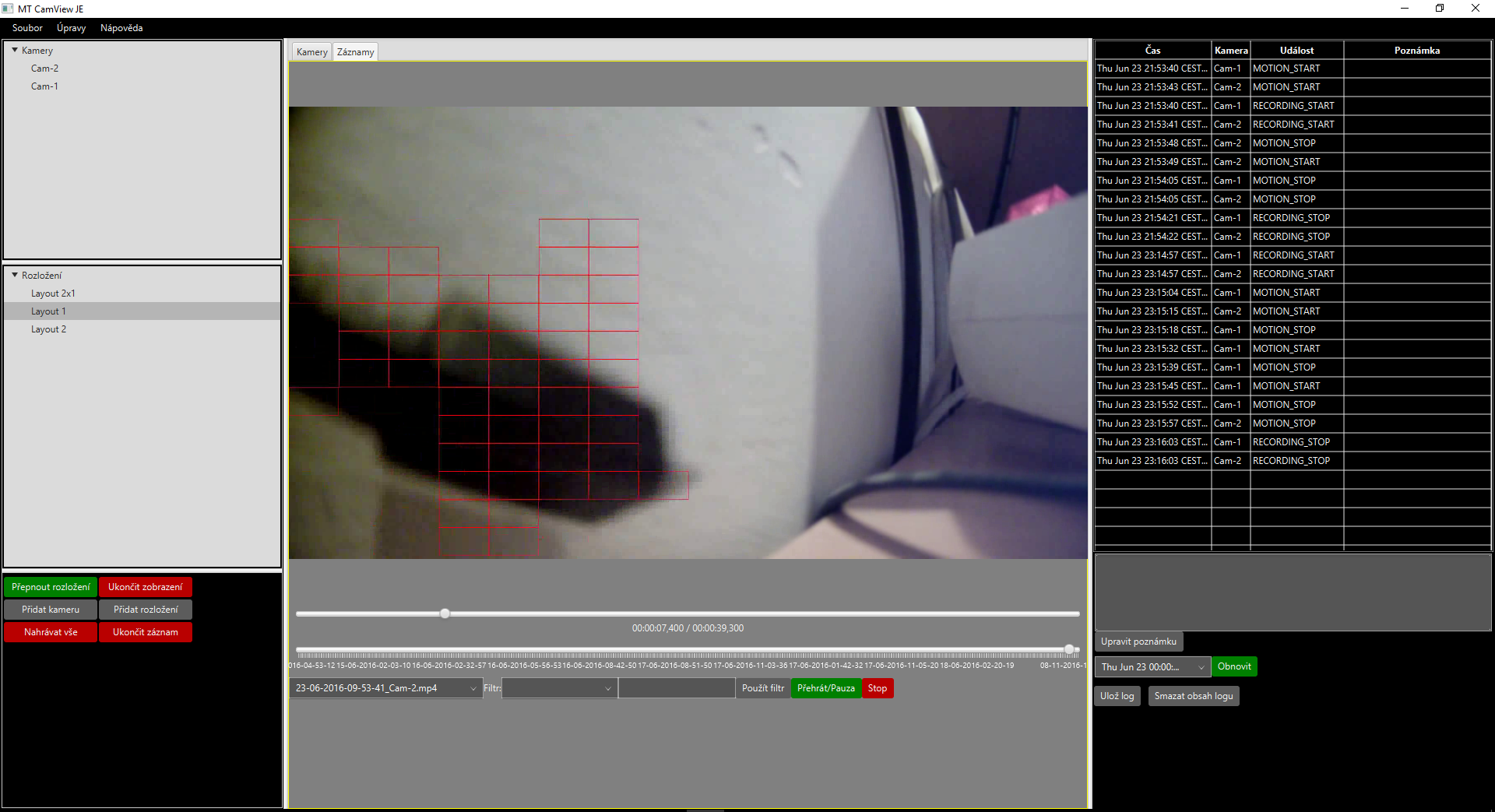Click the filter text input field
The width and height of the screenshot is (1495, 812).
tap(677, 688)
